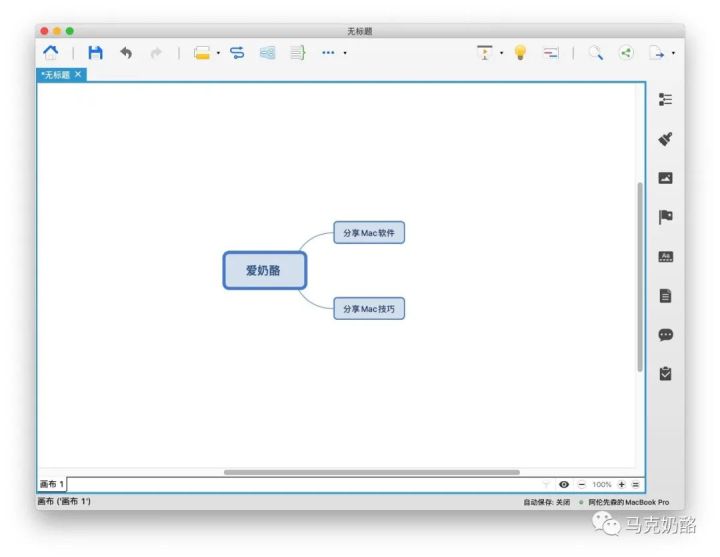
Task: Open the Gantt chart view
Action: click(551, 53)
